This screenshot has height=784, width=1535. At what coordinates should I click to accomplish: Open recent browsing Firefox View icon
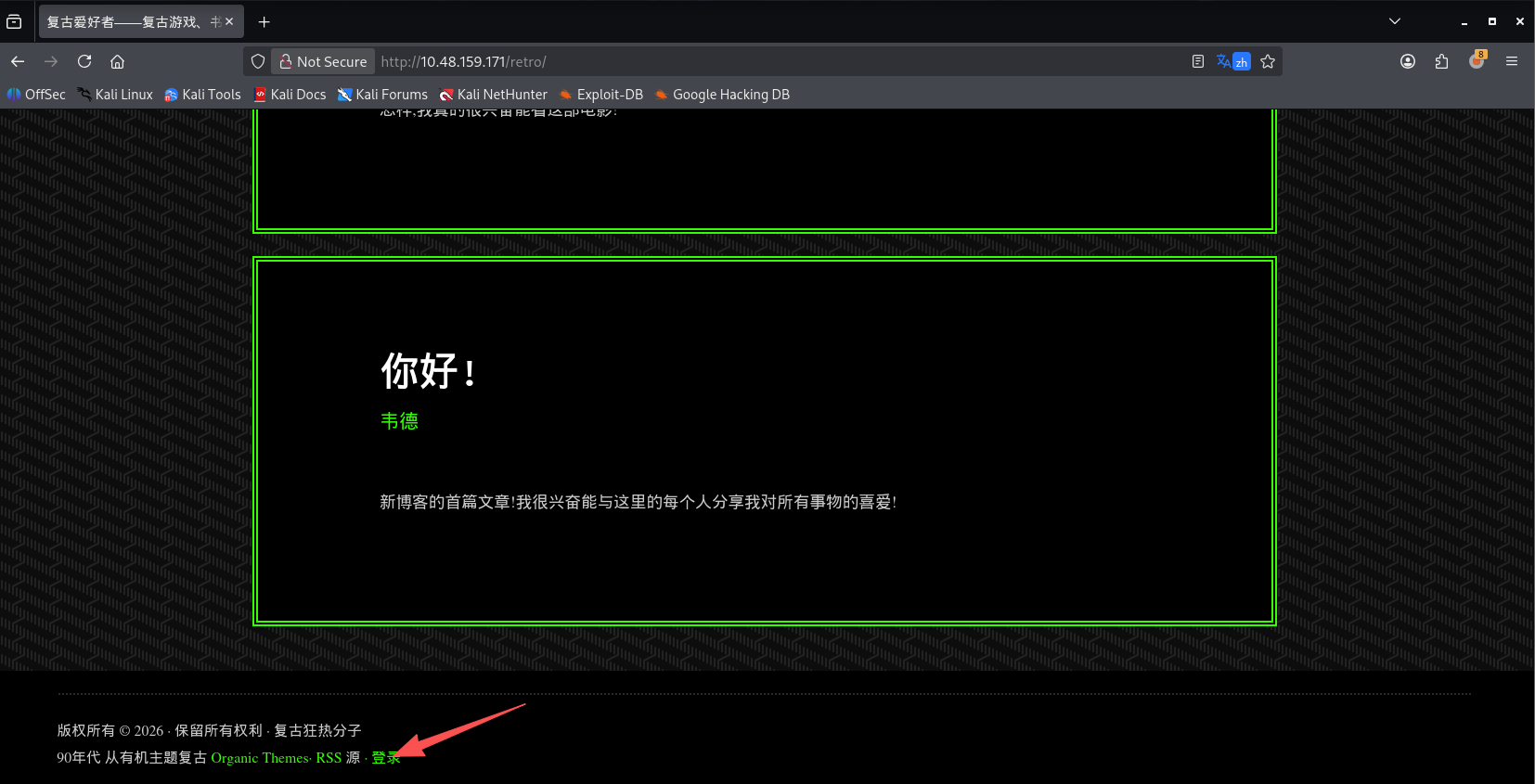click(x=14, y=21)
